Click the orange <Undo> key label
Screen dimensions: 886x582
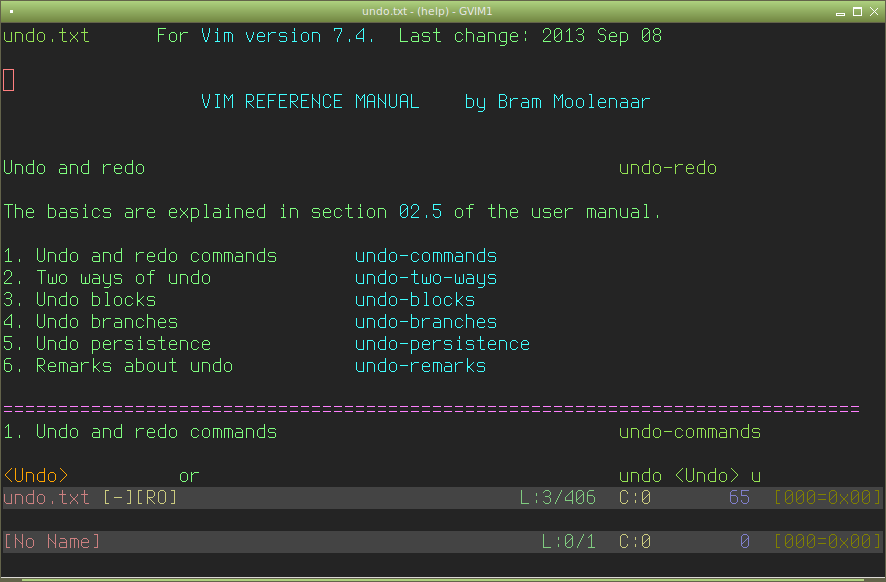[36, 476]
